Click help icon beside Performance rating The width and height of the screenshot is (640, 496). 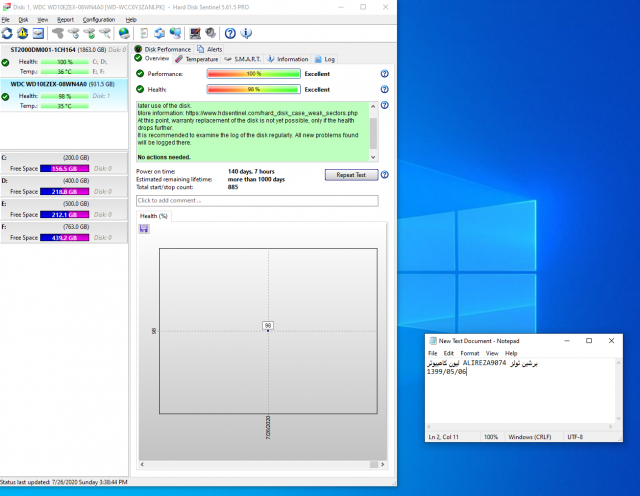pyautogui.click(x=384, y=74)
